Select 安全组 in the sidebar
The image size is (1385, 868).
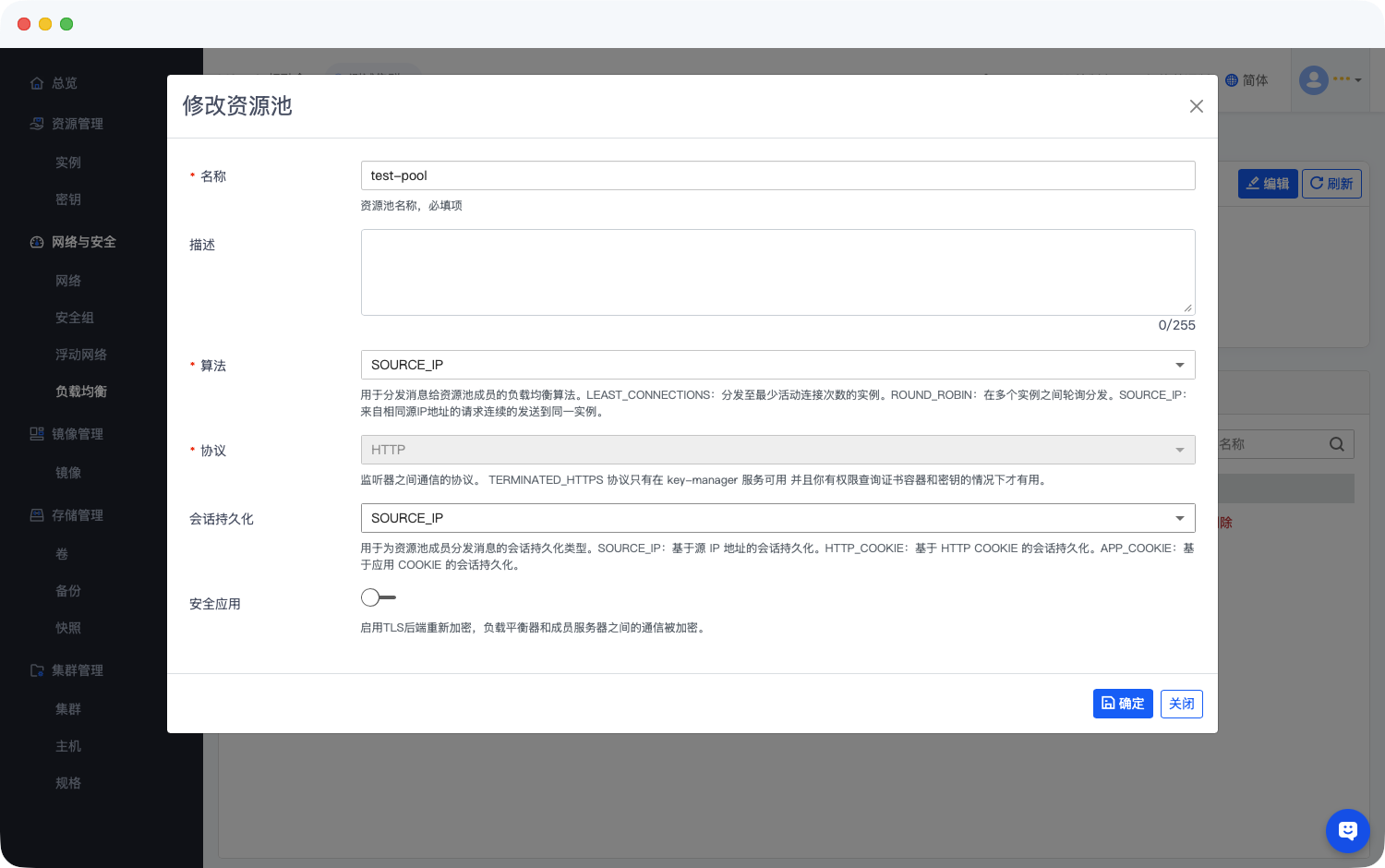[x=75, y=318]
